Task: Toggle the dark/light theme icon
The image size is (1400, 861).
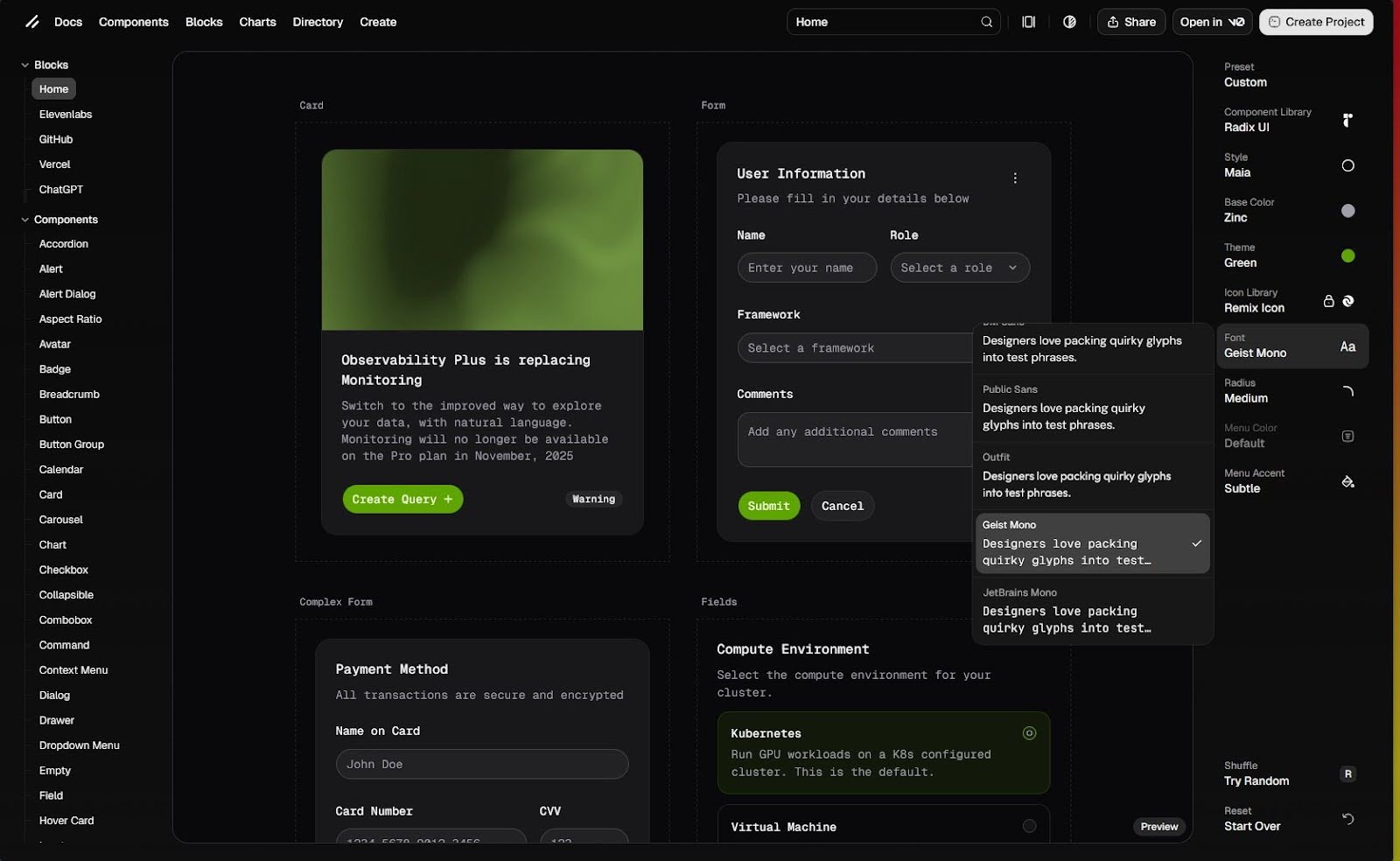Action: click(1069, 22)
